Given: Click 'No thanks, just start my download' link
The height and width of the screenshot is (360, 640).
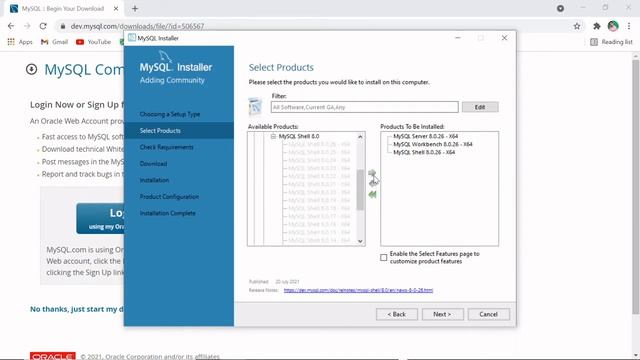Looking at the screenshot, I should point(77,309).
